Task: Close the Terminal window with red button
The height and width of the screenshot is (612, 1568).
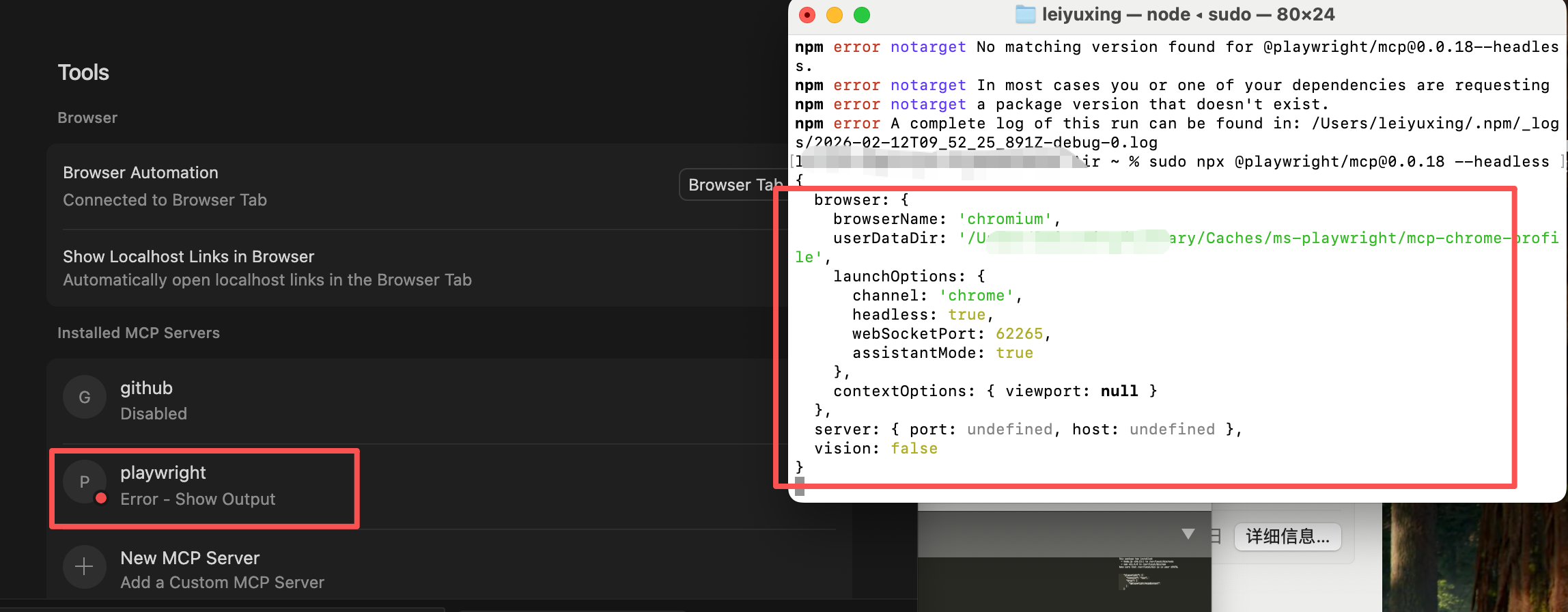Action: click(x=807, y=15)
